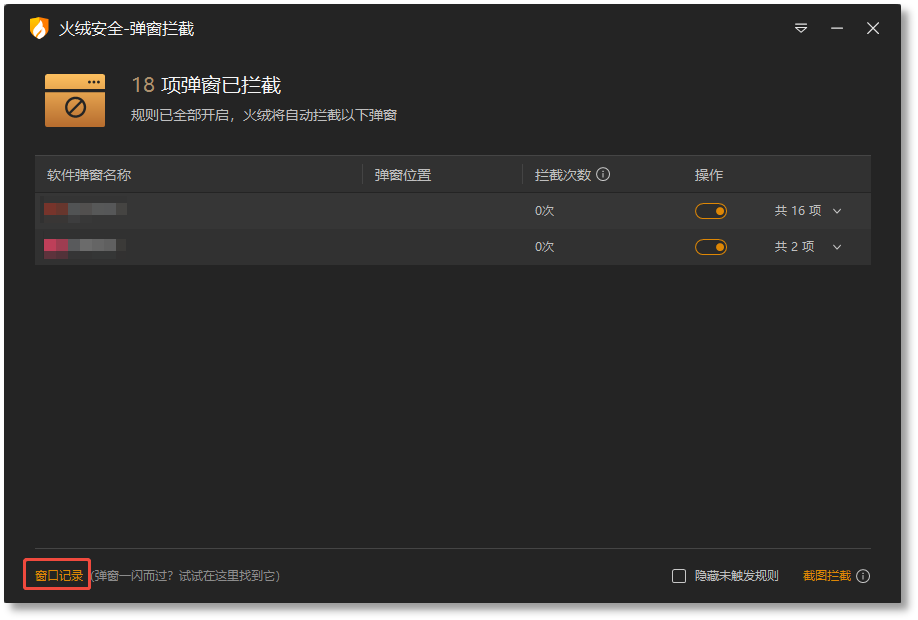Expand the 共 16 项 chevron
Viewport: 918px width, 620px height.
[x=837, y=211]
